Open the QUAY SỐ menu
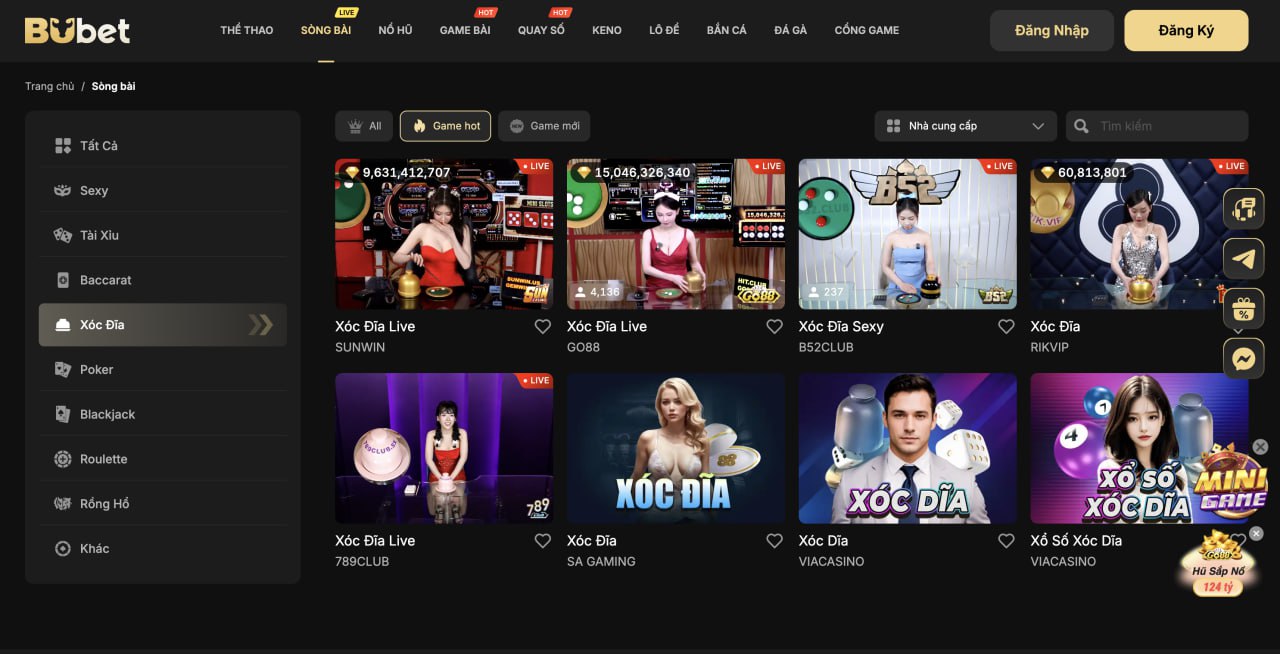The width and height of the screenshot is (1280, 654). click(541, 30)
